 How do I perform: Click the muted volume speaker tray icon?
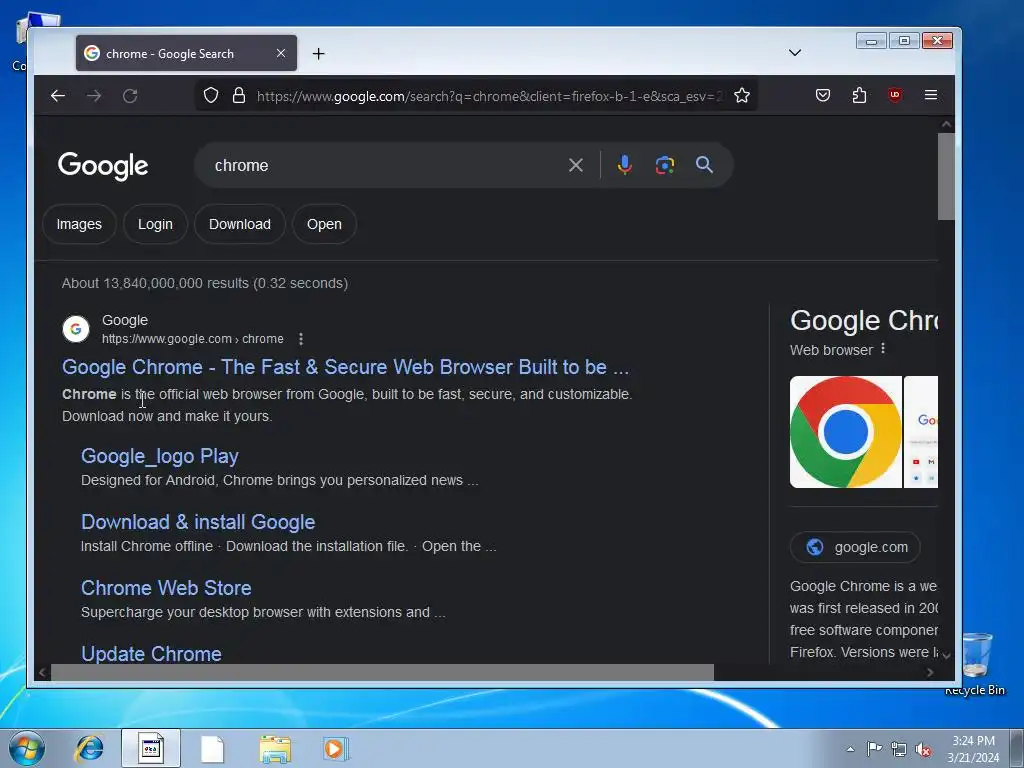(x=923, y=749)
